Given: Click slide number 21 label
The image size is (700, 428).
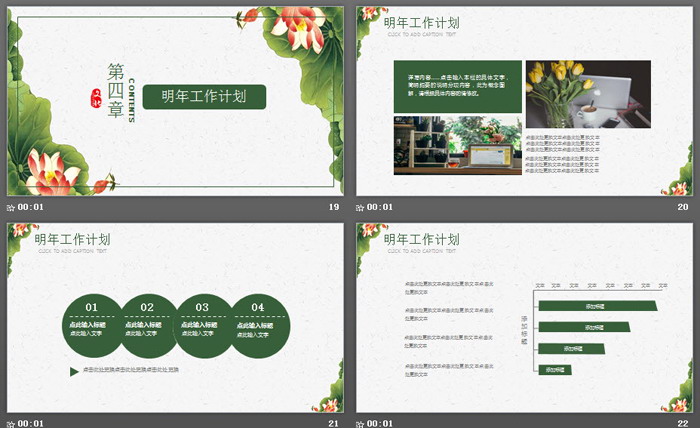Looking at the screenshot, I should point(333,424).
